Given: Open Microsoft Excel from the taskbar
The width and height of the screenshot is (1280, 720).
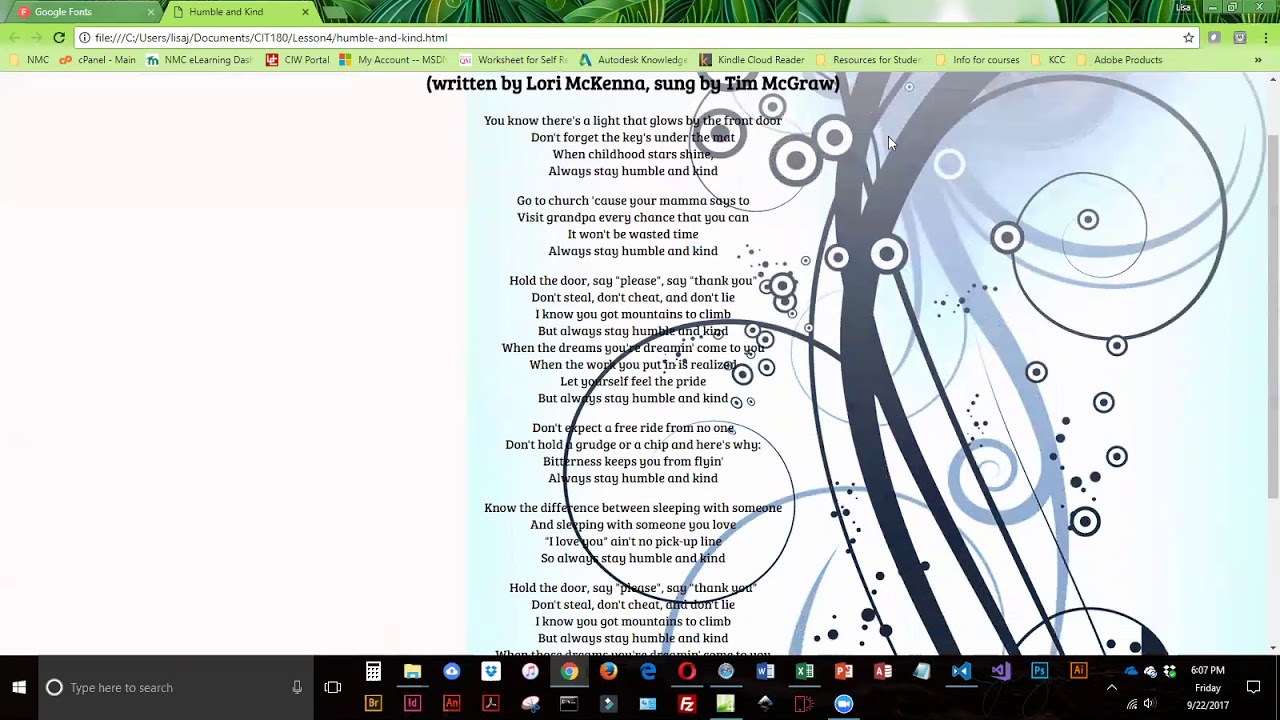Looking at the screenshot, I should tap(804, 671).
